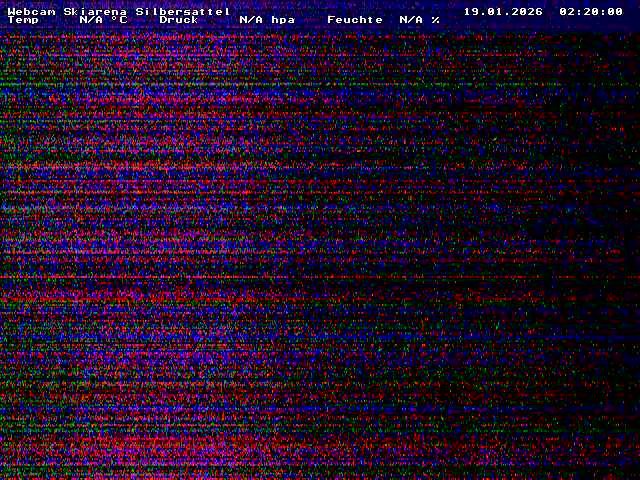Click the time '02:20:00' in the overlay
This screenshot has width=640, height=480.
coord(591,11)
